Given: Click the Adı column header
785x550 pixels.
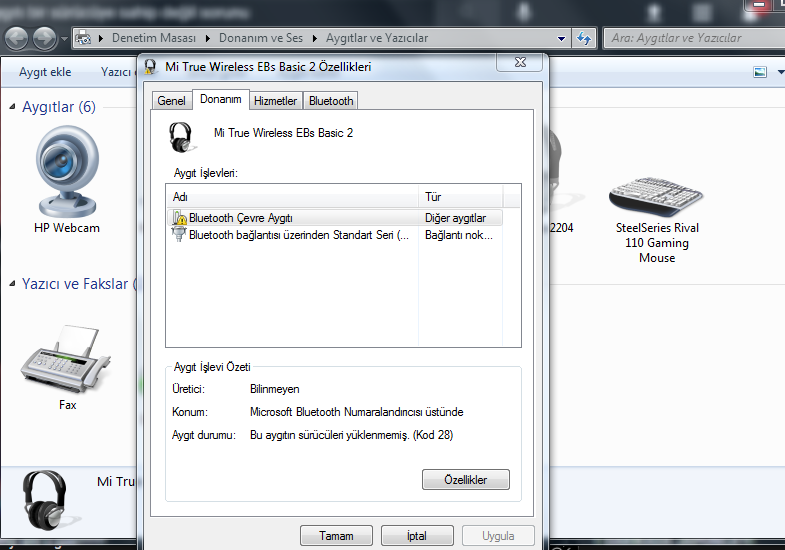Looking at the screenshot, I should [x=293, y=197].
